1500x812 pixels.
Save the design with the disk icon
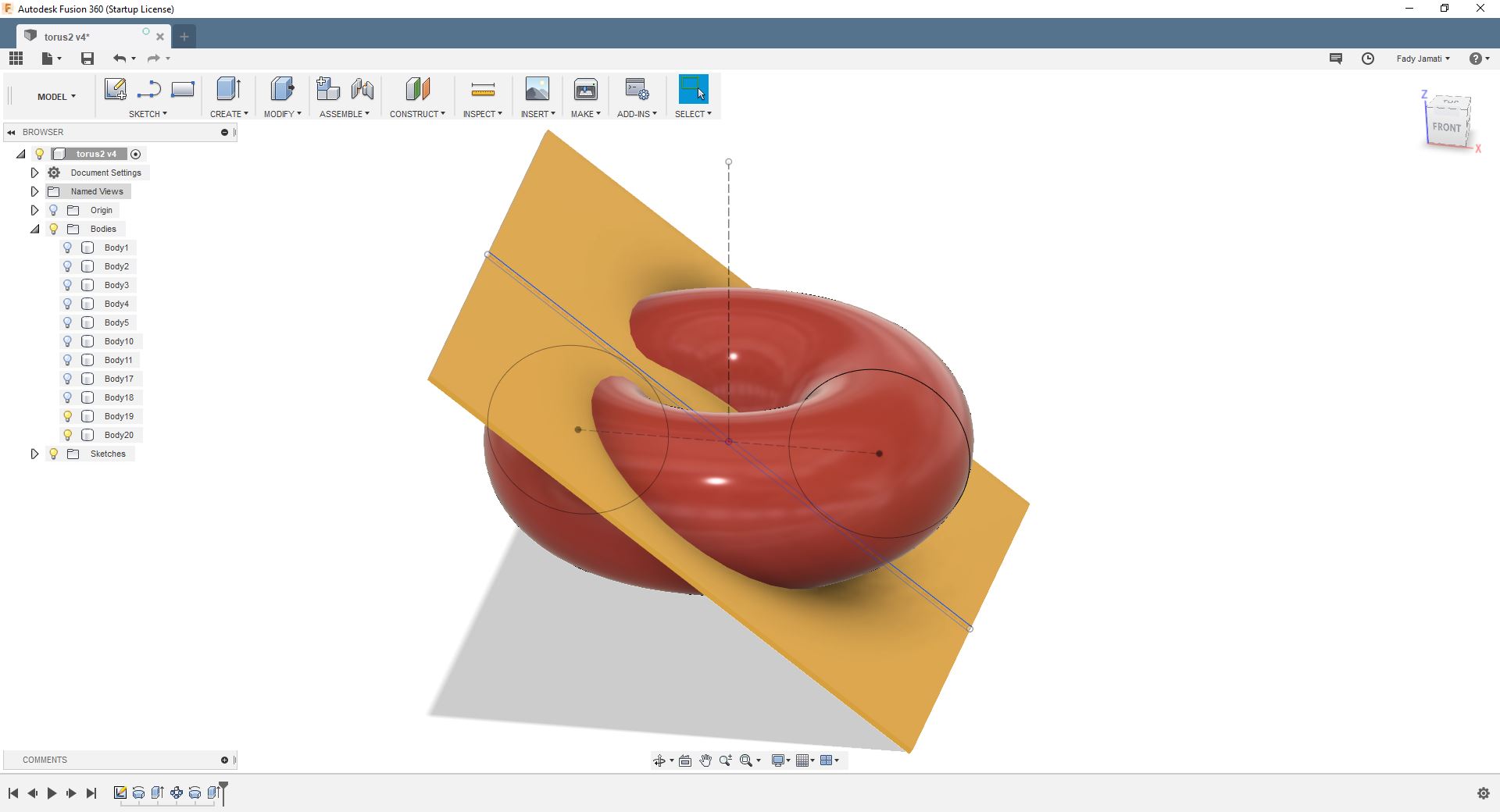[87, 59]
